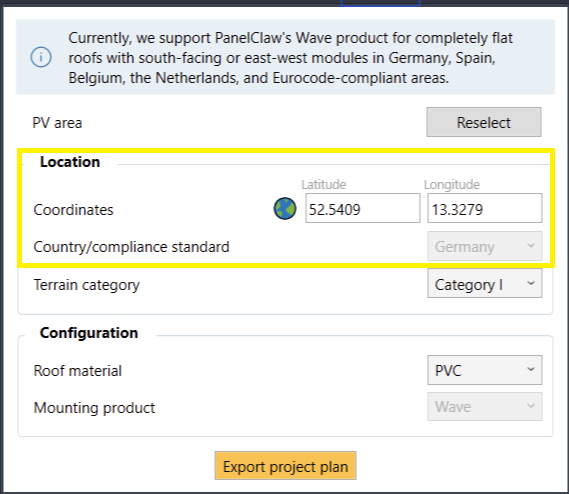Click the Roof material label

pos(78,371)
